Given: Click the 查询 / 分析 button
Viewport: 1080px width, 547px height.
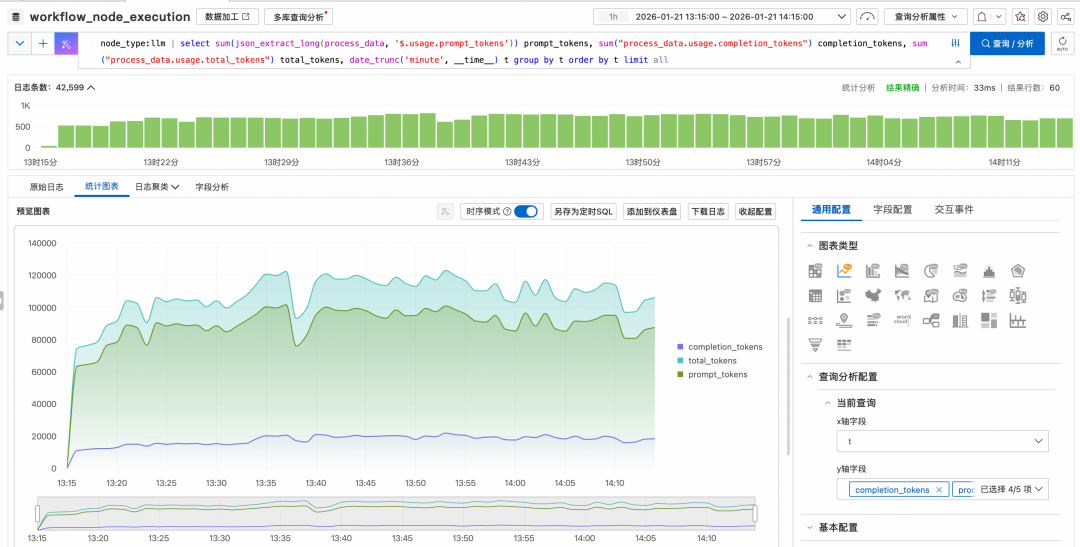Looking at the screenshot, I should [x=1007, y=44].
